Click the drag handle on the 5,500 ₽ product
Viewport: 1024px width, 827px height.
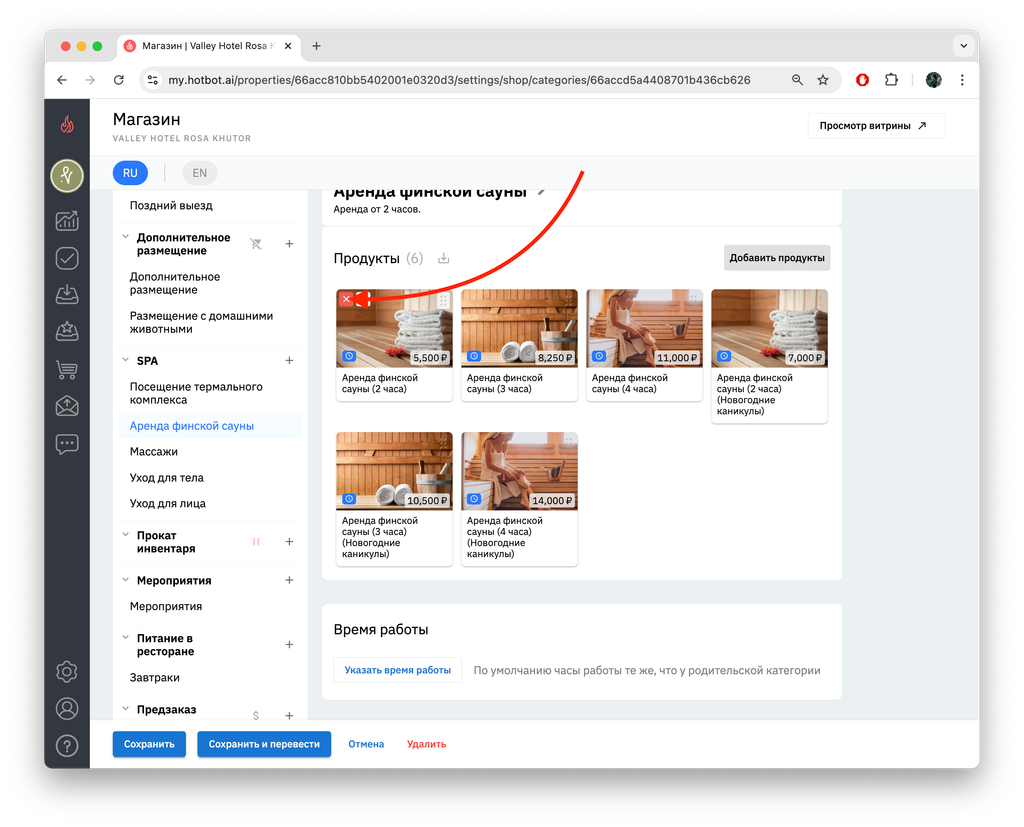click(x=443, y=300)
